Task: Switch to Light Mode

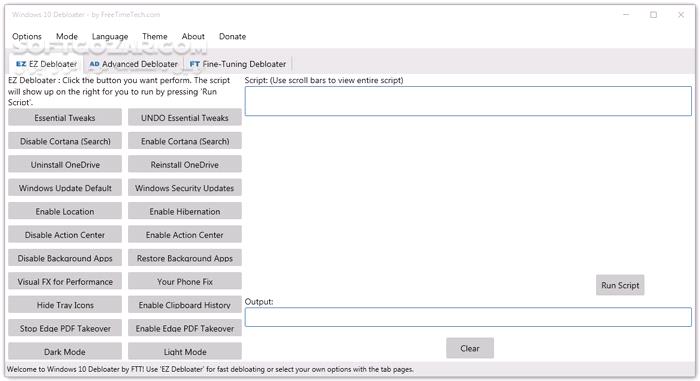Action: (185, 352)
